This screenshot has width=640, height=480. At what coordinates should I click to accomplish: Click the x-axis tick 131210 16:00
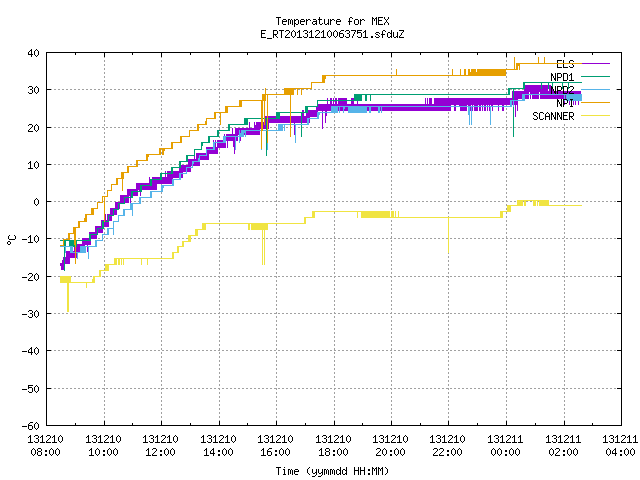click(276, 446)
